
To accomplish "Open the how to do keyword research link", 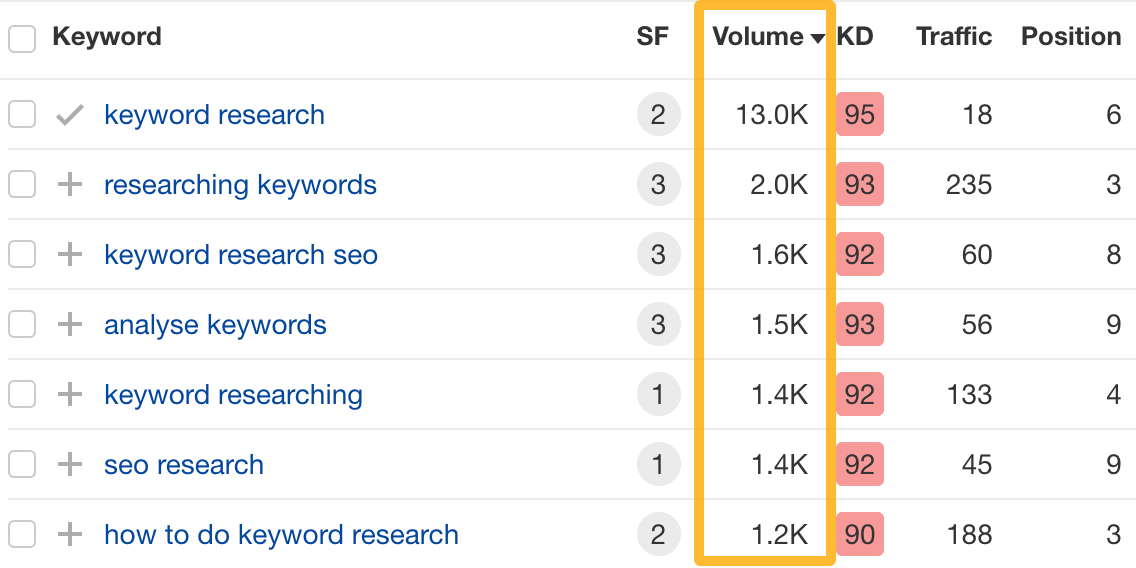I will coord(281,535).
